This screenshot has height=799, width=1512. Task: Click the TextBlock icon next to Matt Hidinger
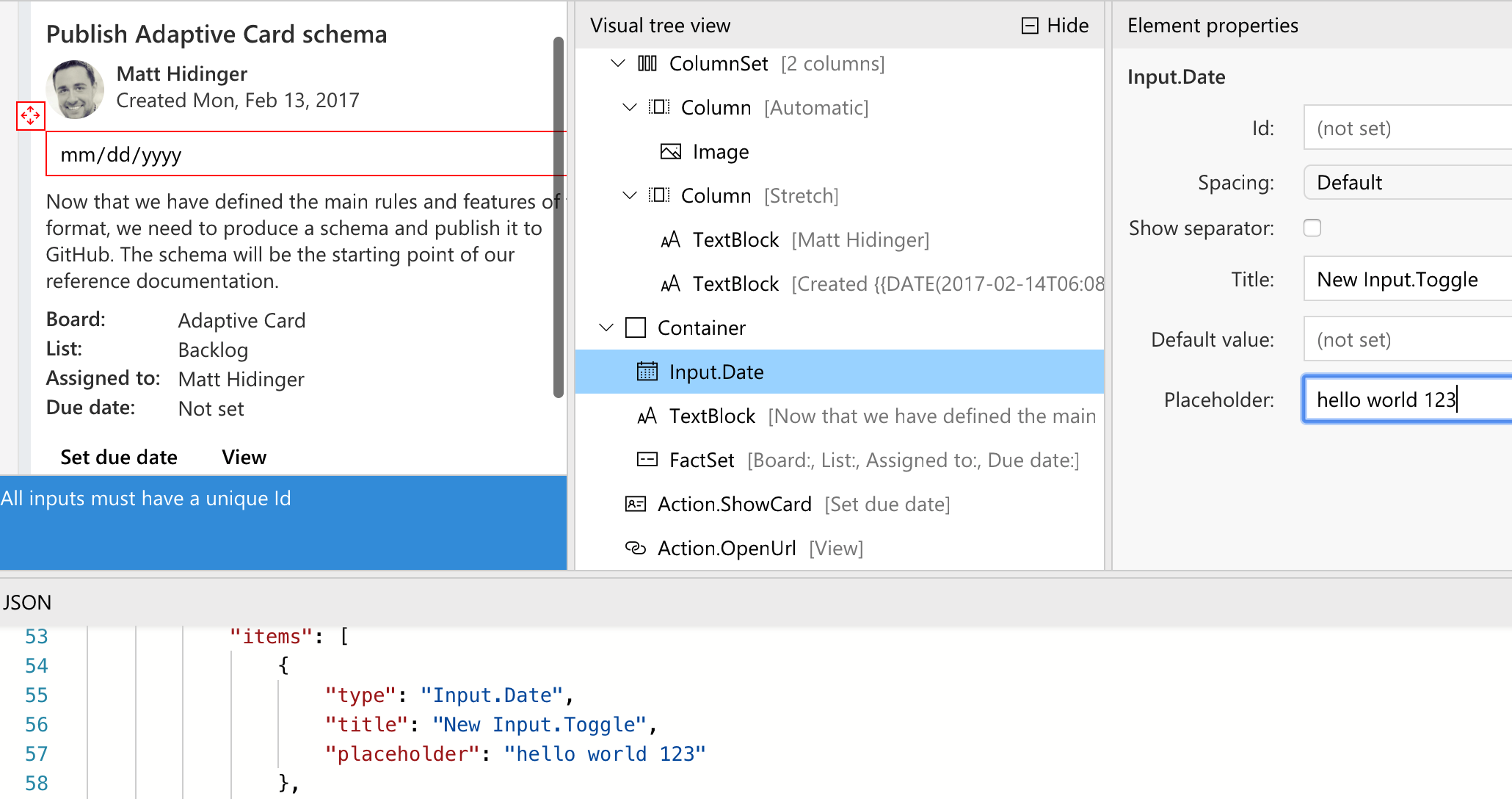pyautogui.click(x=670, y=239)
